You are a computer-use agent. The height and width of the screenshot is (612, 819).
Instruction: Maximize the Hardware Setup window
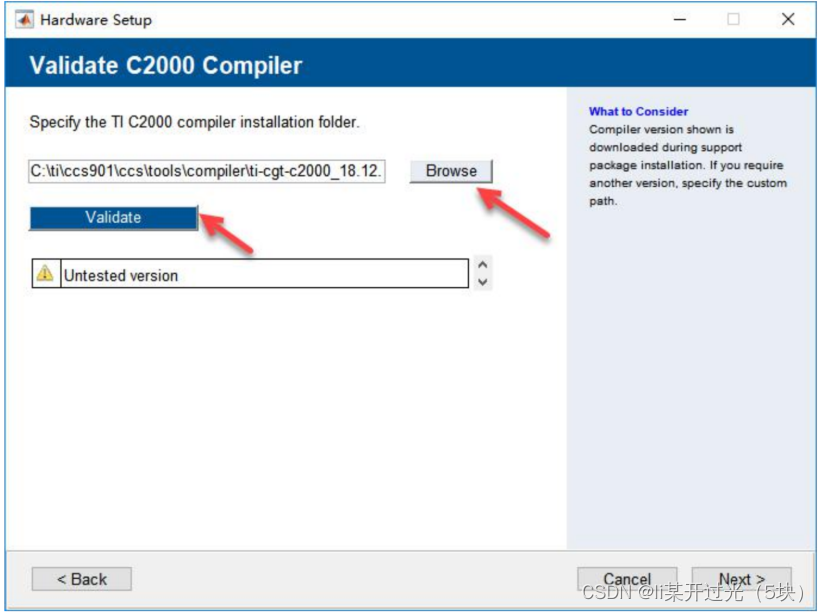733,20
